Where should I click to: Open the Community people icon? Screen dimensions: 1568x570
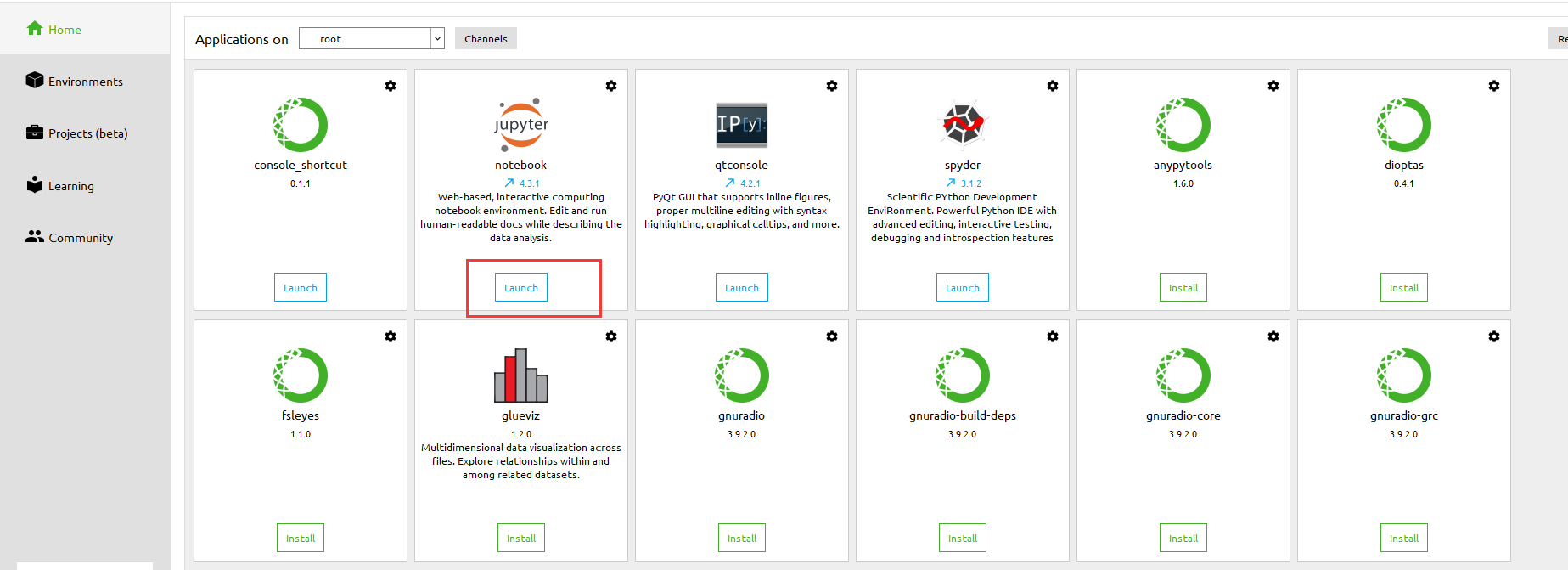click(x=35, y=237)
